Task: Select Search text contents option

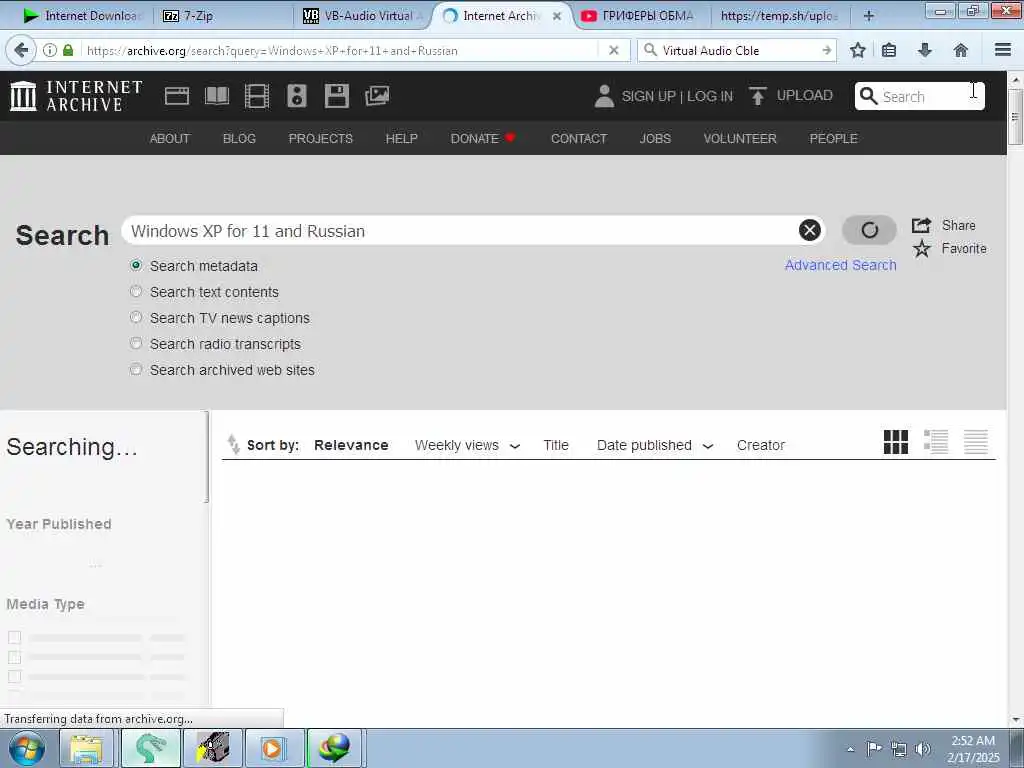Action: pos(136,291)
